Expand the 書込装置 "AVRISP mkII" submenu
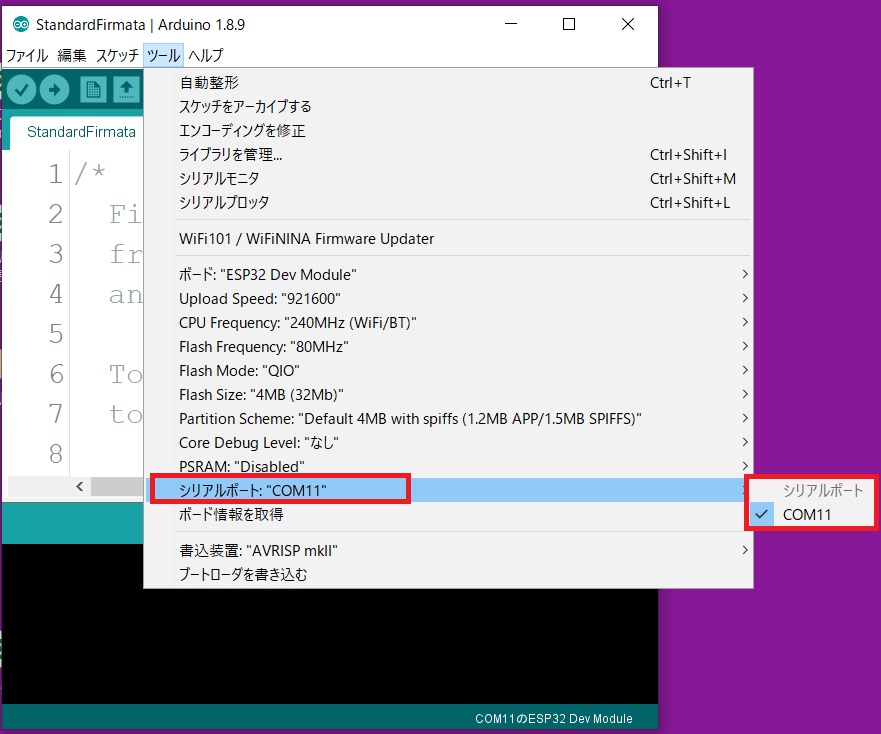Screen dimensions: 881x734 [x=448, y=550]
